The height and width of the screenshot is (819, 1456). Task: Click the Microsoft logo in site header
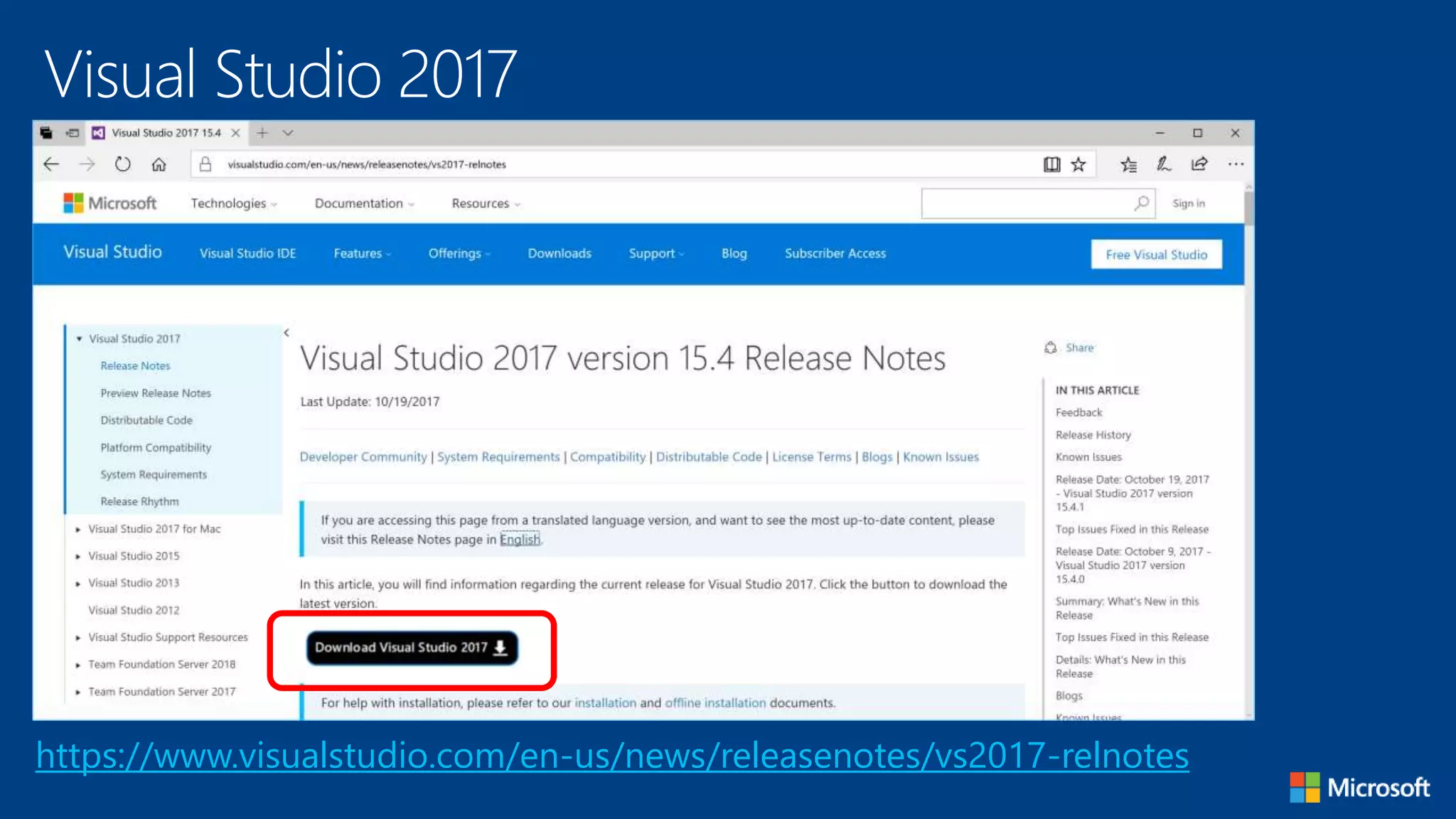point(109,203)
